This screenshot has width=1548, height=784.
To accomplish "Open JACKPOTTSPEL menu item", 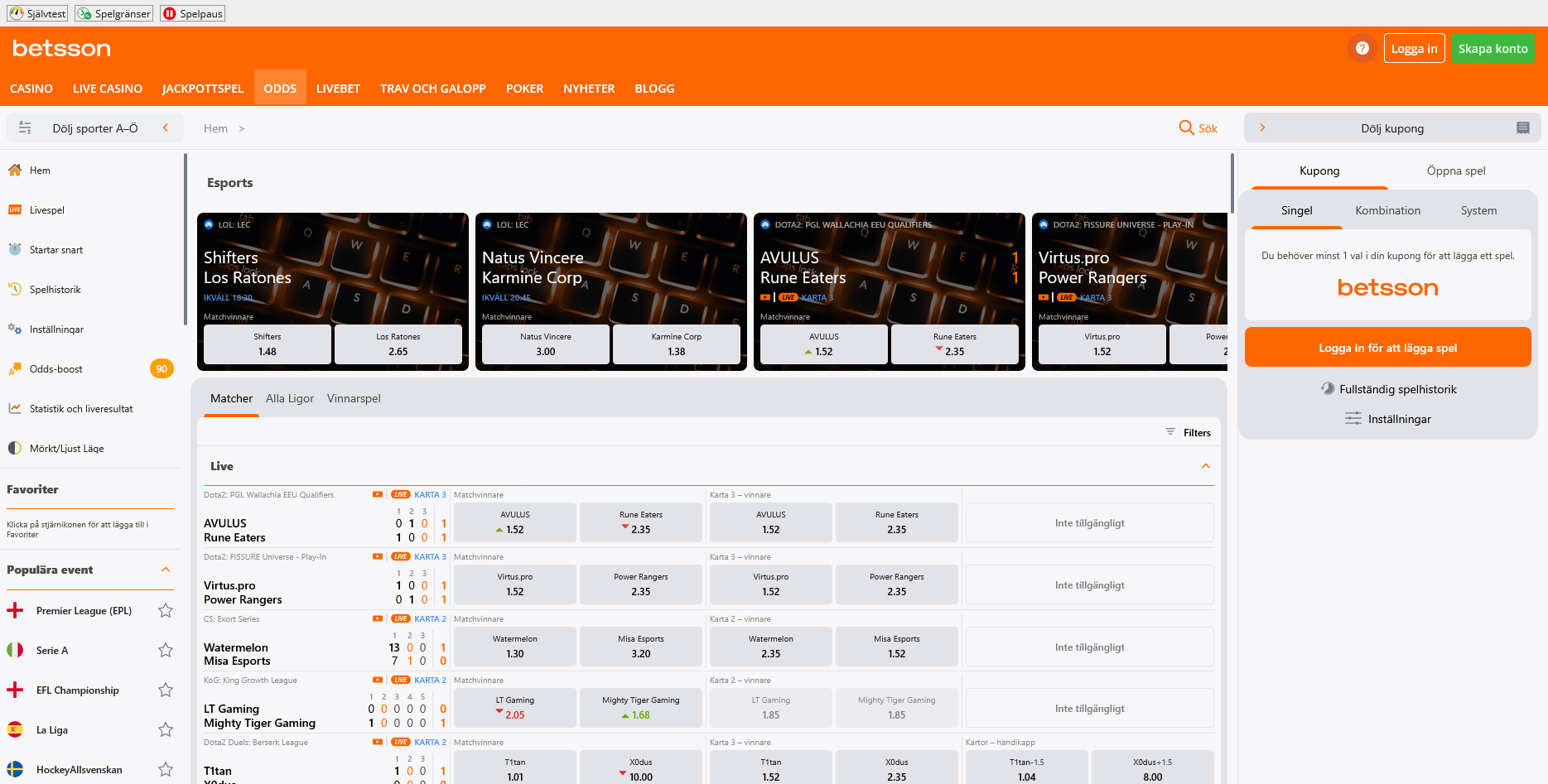I will pyautogui.click(x=203, y=89).
